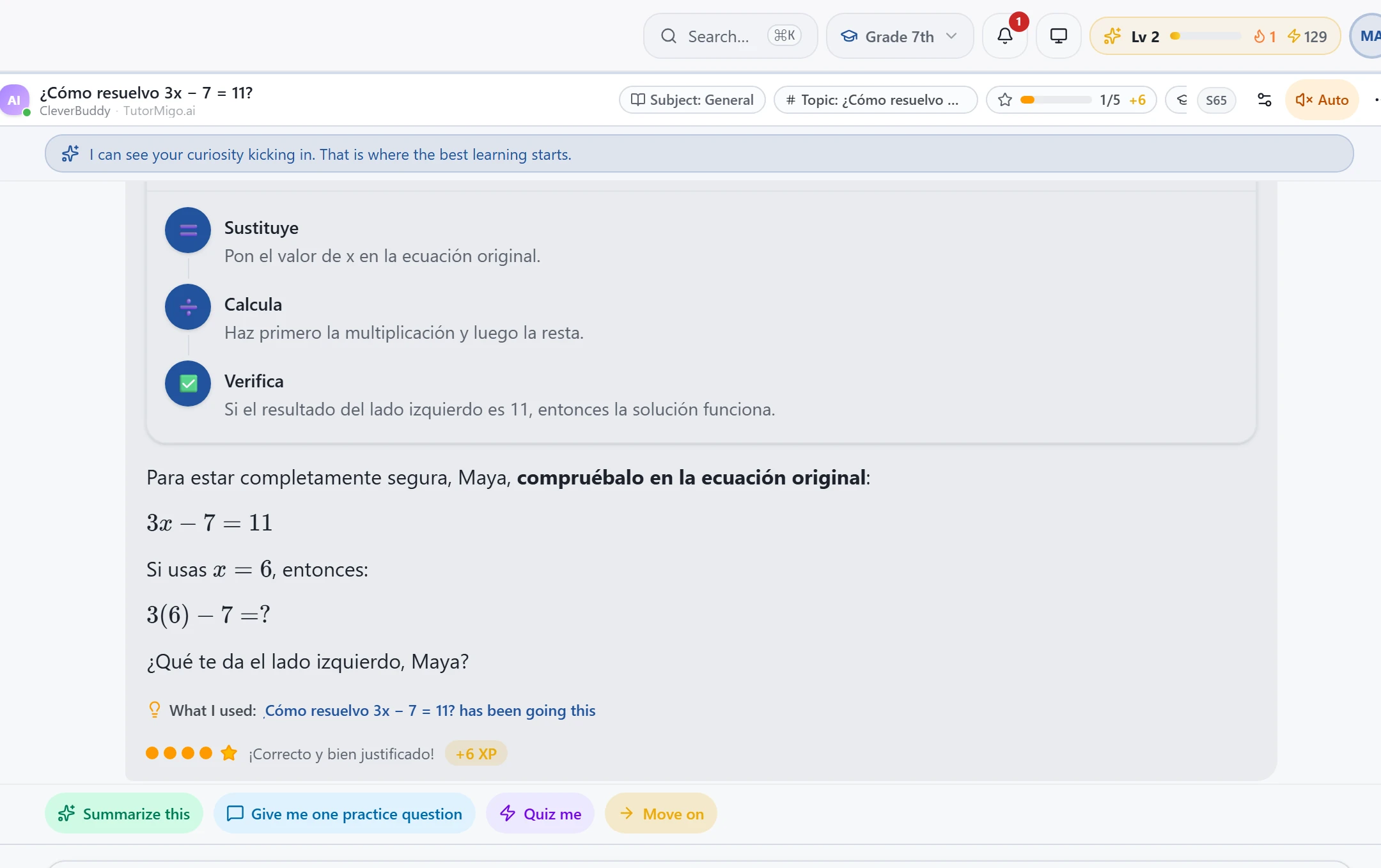Expand the Grade 7th dropdown

[x=900, y=36]
